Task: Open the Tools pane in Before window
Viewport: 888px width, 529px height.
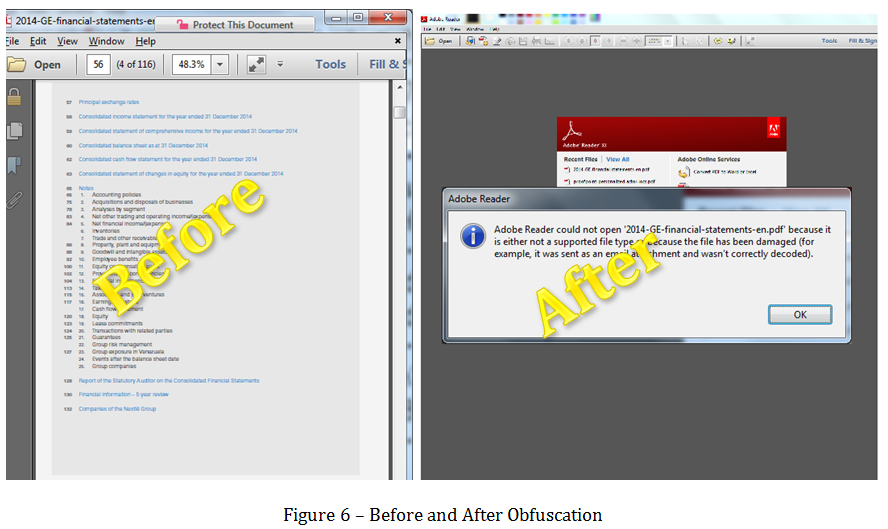Action: coord(331,65)
